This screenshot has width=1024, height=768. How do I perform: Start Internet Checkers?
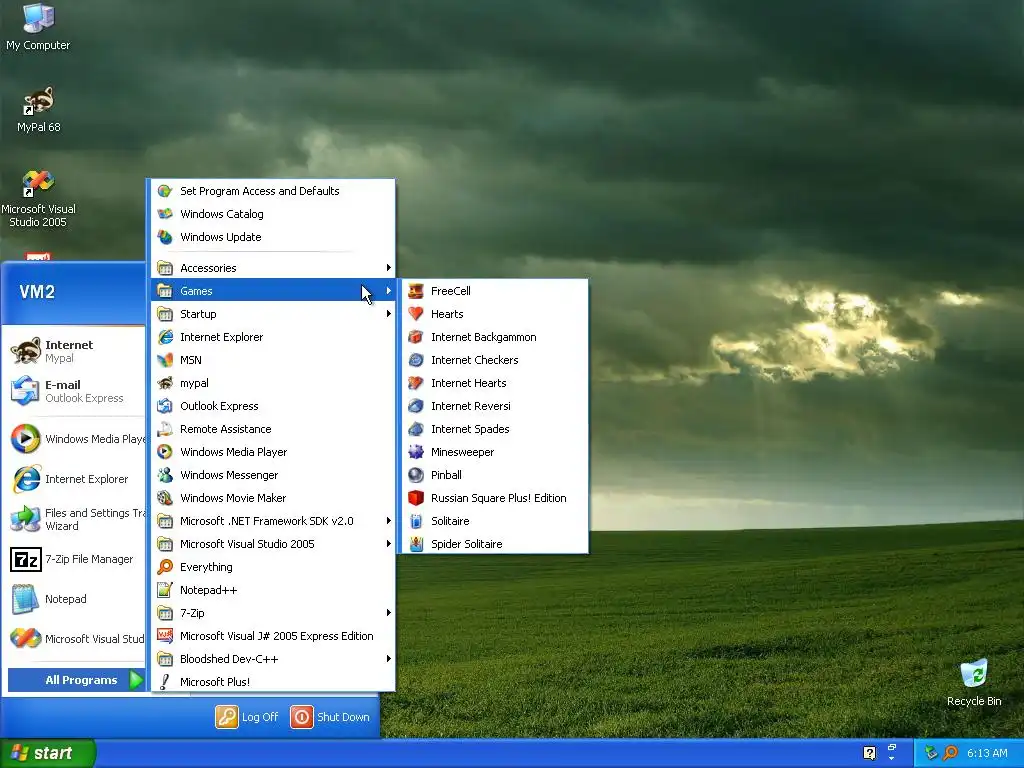point(494,360)
